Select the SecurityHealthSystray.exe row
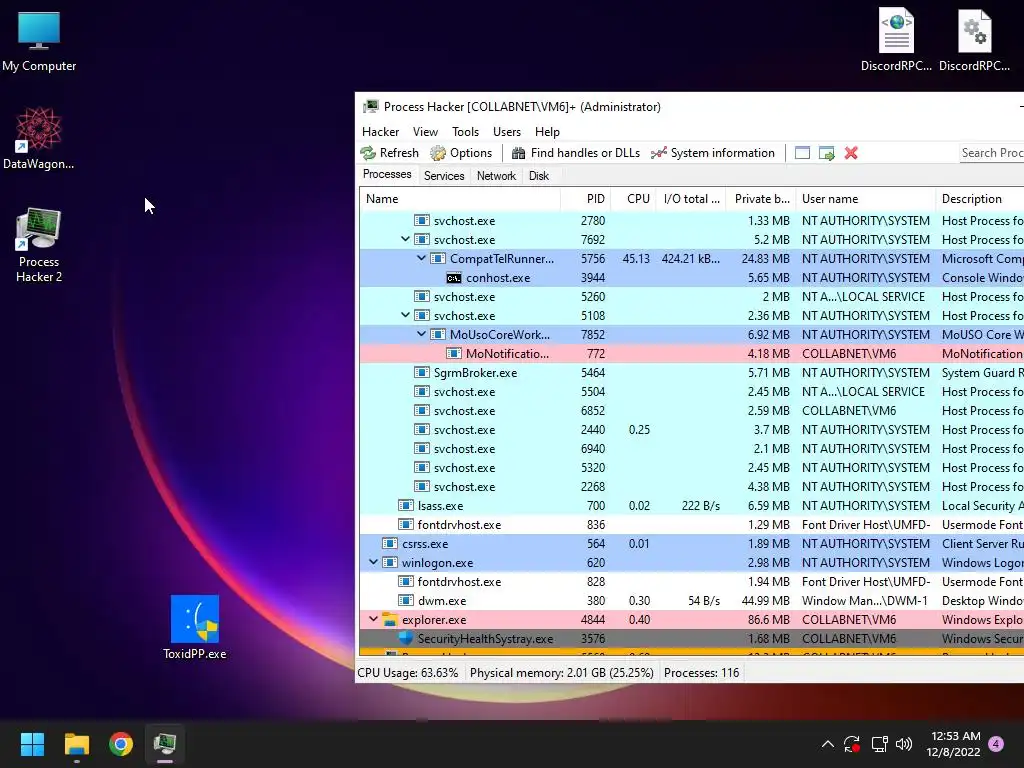Viewport: 1024px width, 768px height. [692, 639]
